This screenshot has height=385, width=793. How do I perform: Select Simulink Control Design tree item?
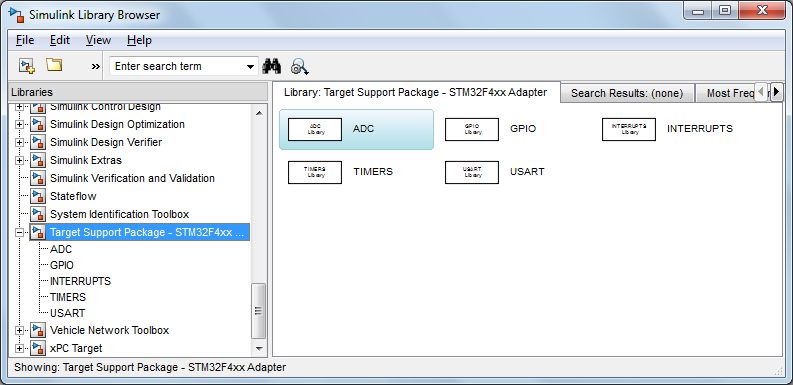coord(105,107)
